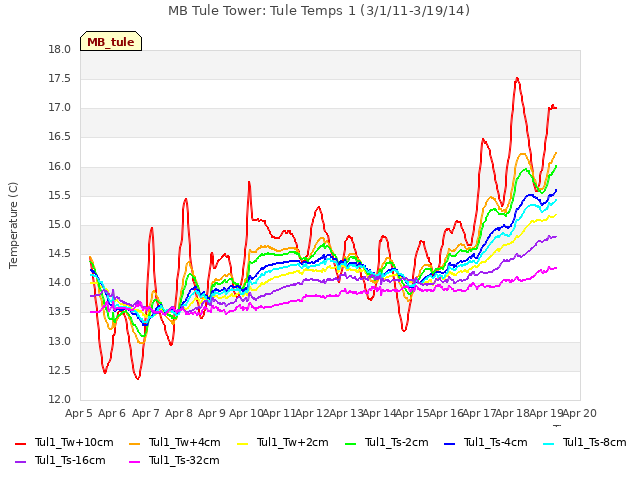This screenshot has width=640, height=480.
Task: Click the red Tul1_Tw+10cm legend swatch
Action: pyautogui.click(x=20, y=444)
